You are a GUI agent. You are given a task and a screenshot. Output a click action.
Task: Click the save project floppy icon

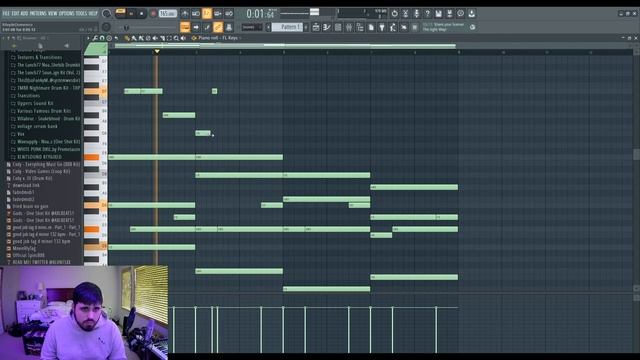[x=438, y=13]
